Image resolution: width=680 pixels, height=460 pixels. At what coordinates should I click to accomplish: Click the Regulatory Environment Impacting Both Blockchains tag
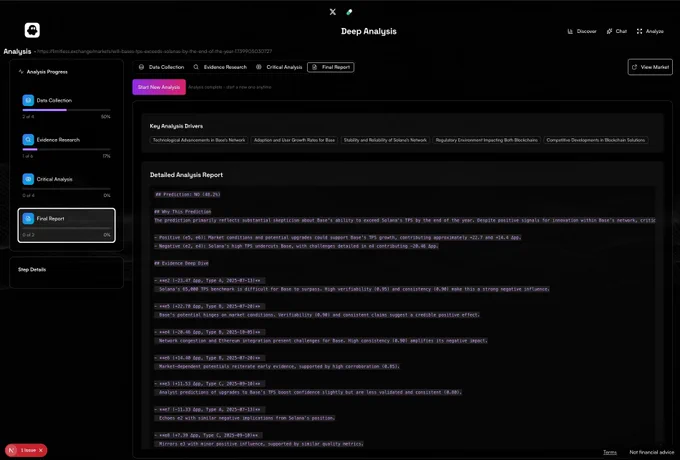click(487, 140)
